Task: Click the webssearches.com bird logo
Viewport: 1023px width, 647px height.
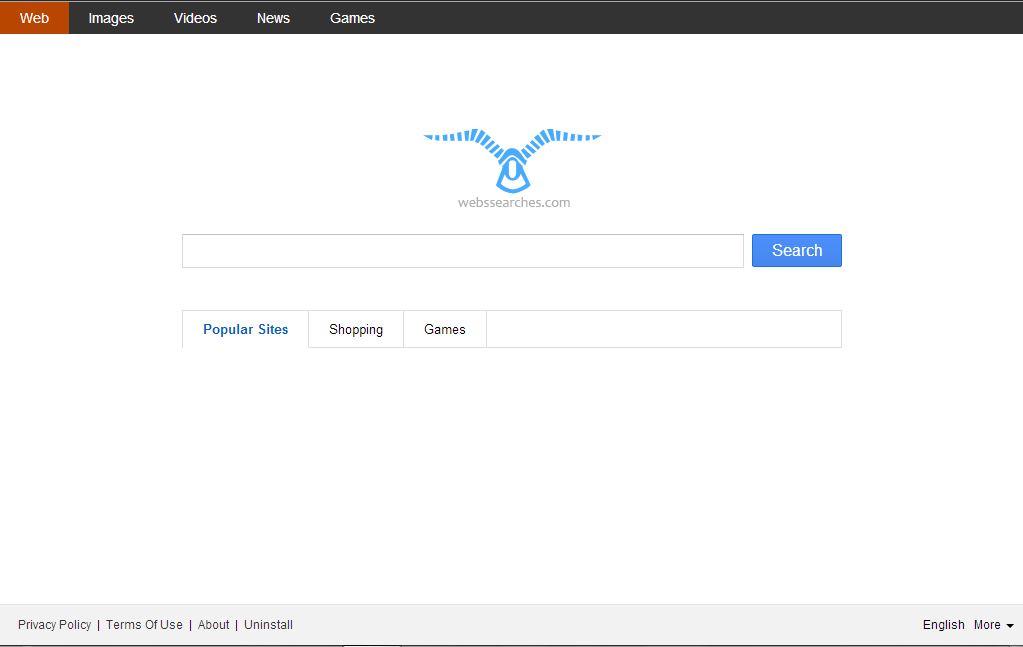Action: (513, 160)
